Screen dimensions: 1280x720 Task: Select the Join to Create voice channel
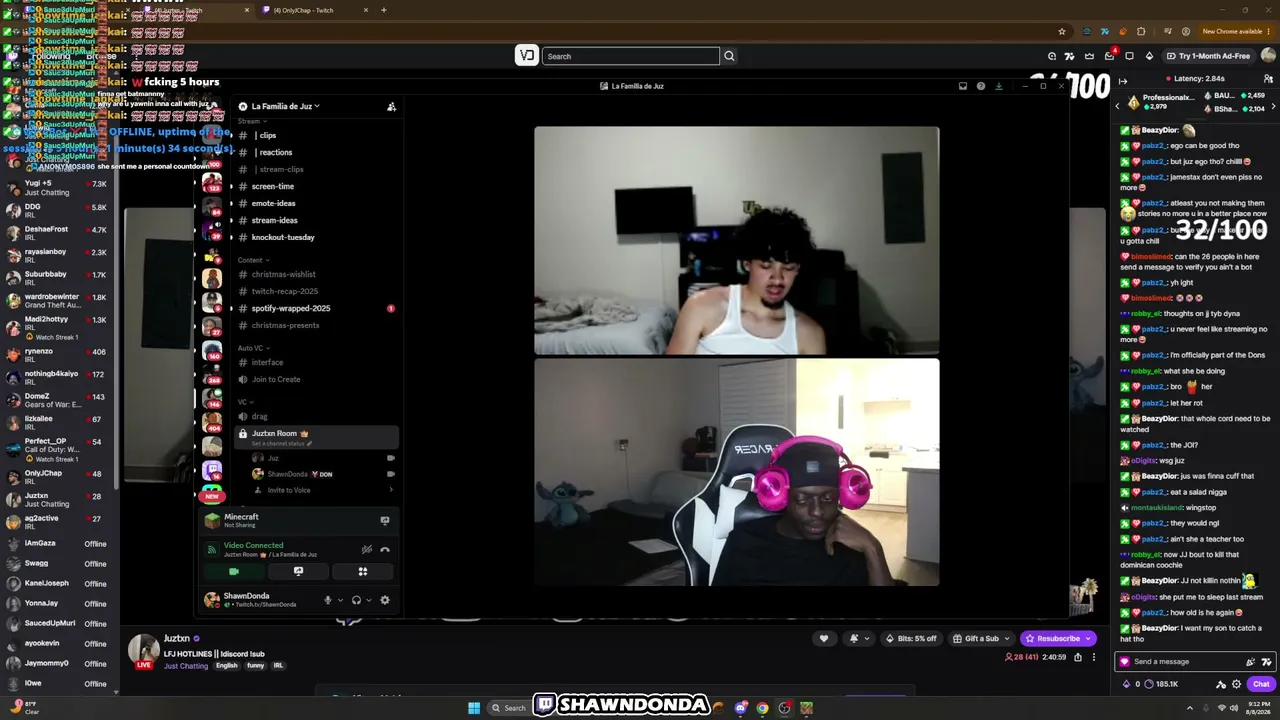(x=276, y=379)
